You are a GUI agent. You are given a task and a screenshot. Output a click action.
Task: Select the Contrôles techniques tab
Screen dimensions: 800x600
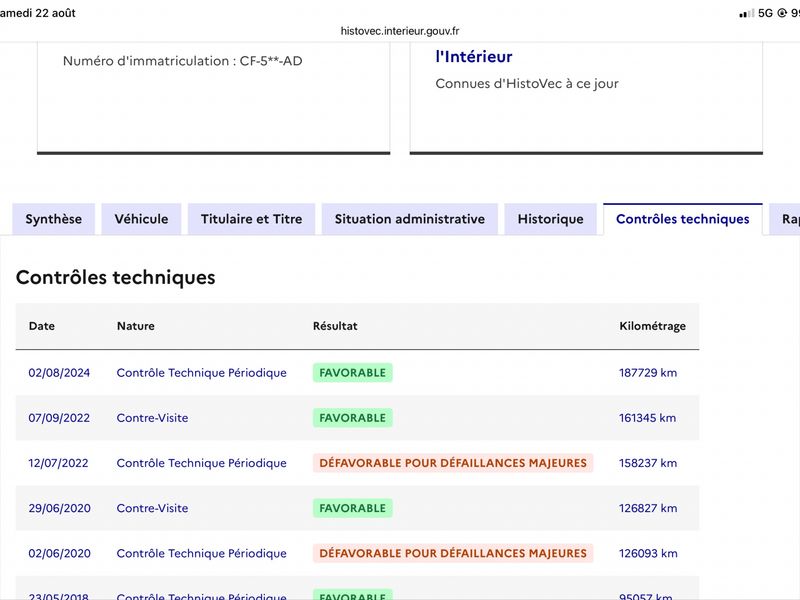[683, 219]
